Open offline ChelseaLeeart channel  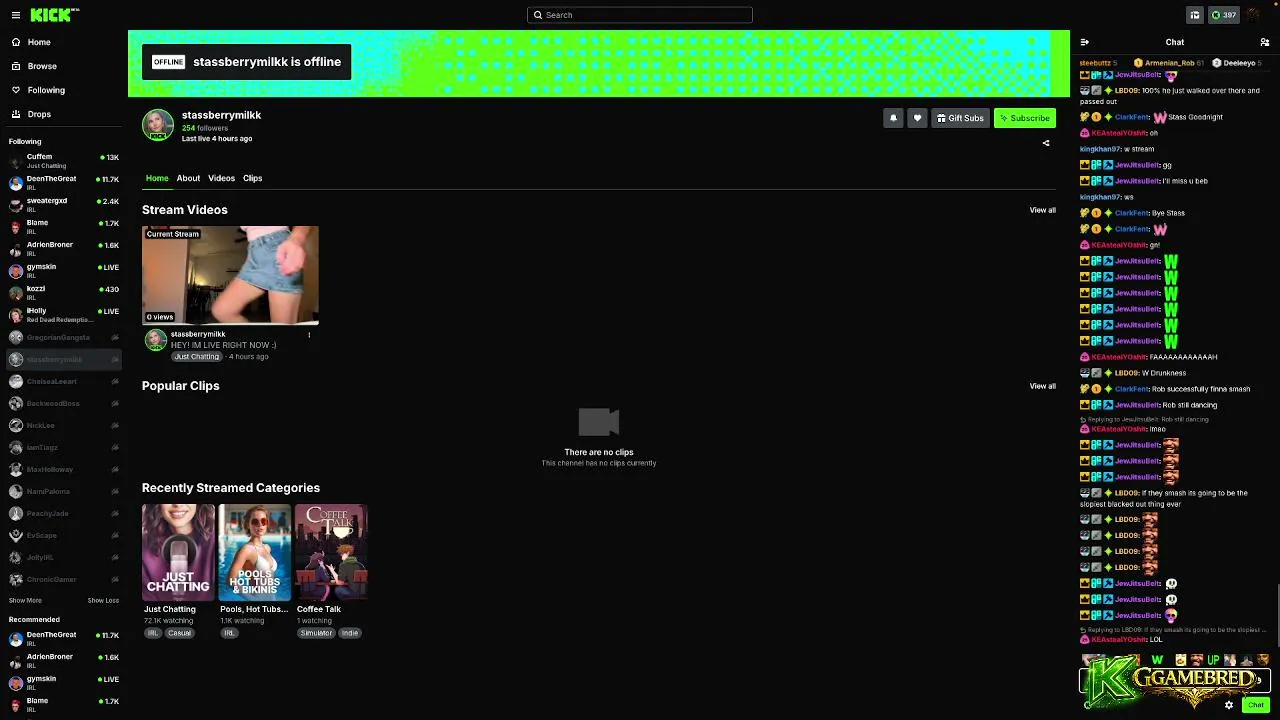tap(62, 381)
